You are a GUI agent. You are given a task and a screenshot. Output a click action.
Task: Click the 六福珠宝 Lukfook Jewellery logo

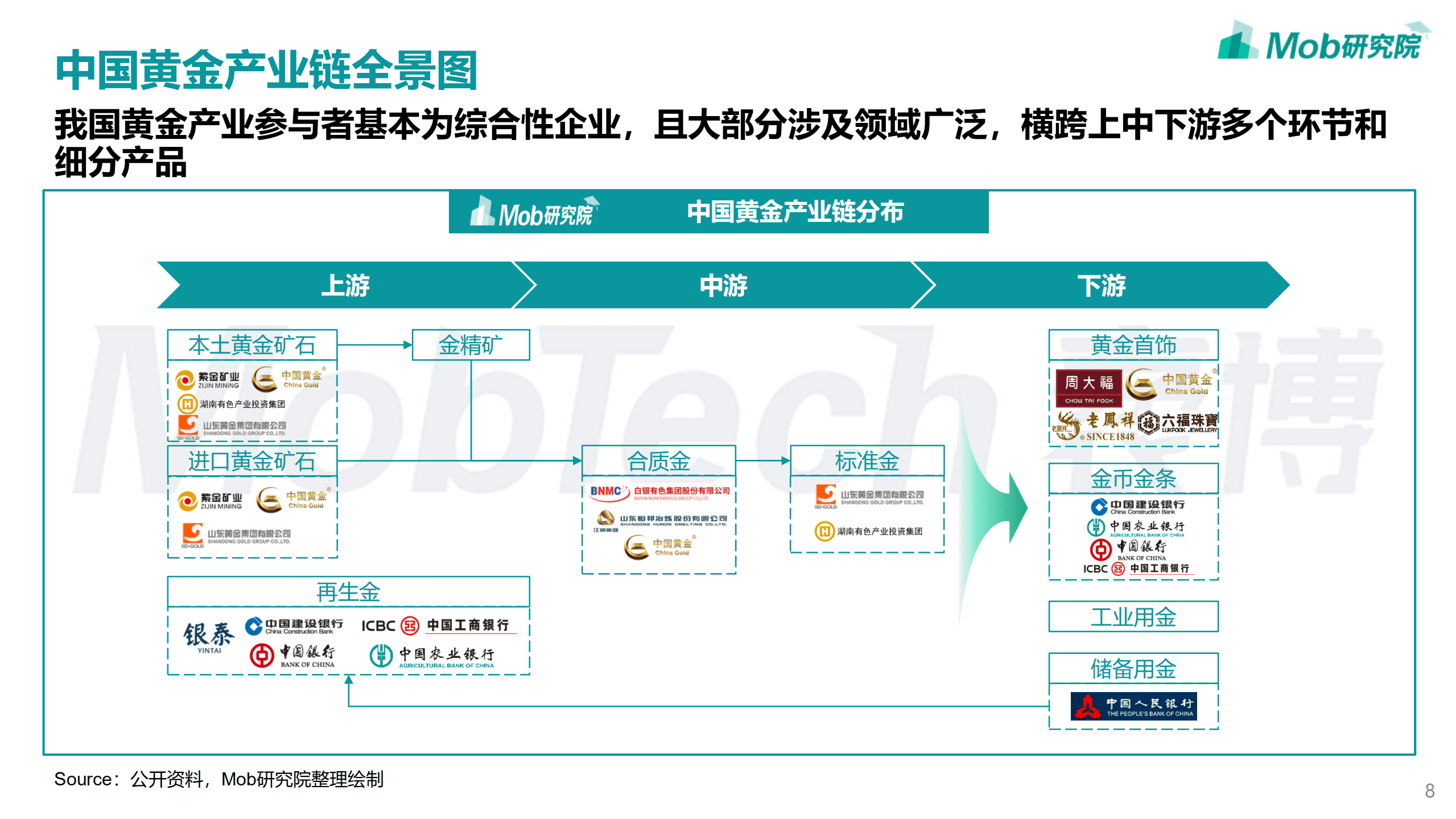pyautogui.click(x=1177, y=423)
